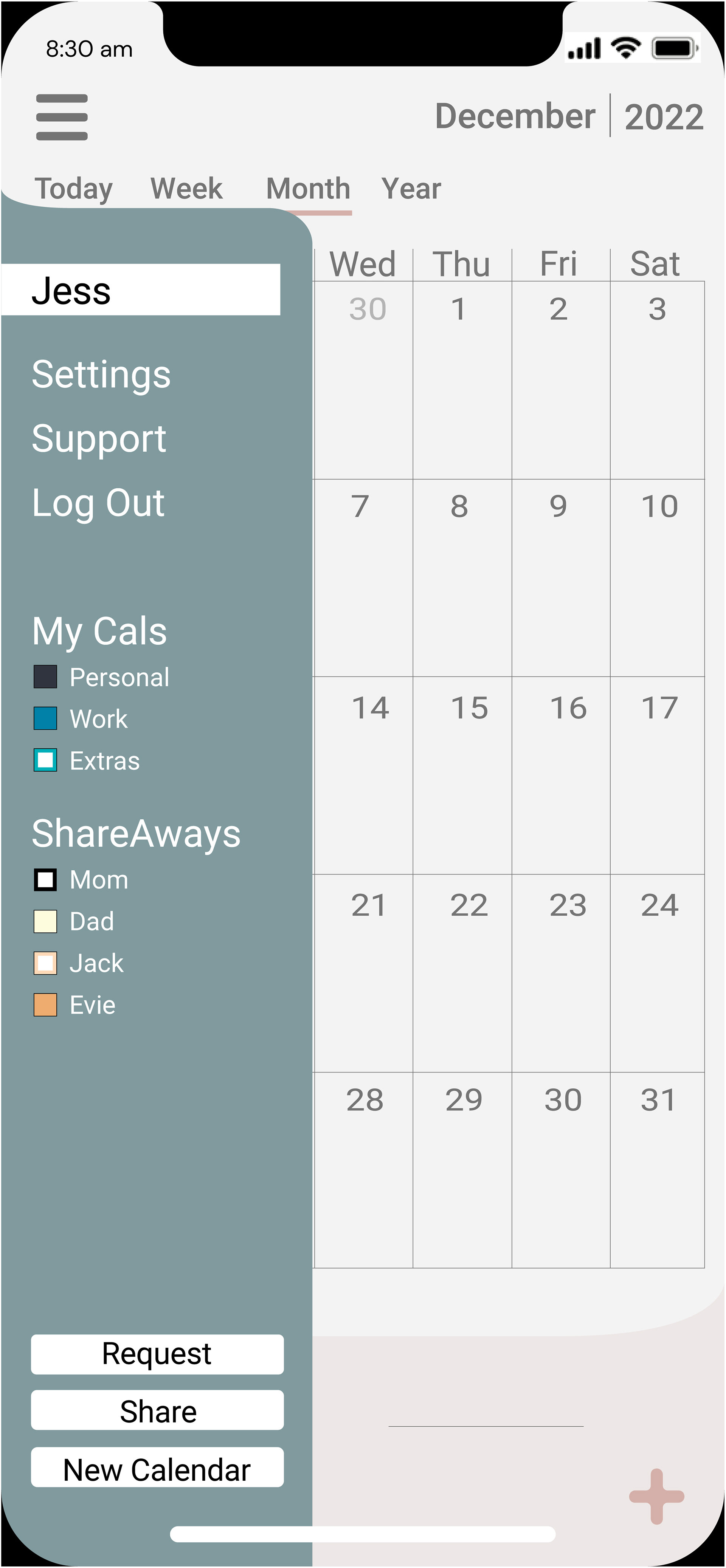Select December 15 on the calendar
This screenshot has width=726, height=1568.
[x=462, y=775]
